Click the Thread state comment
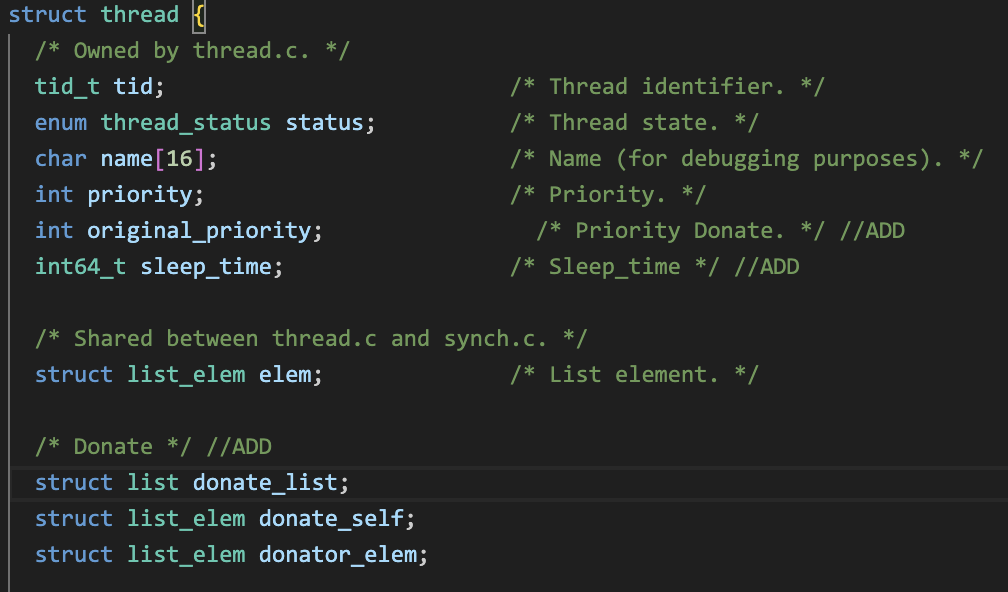Image resolution: width=1008 pixels, height=592 pixels. [634, 123]
